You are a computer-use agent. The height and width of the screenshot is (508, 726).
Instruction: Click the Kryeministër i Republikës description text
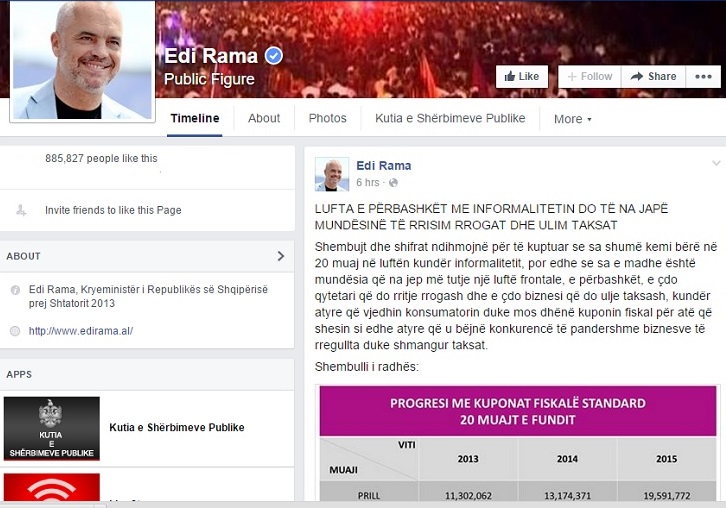pyautogui.click(x=148, y=296)
